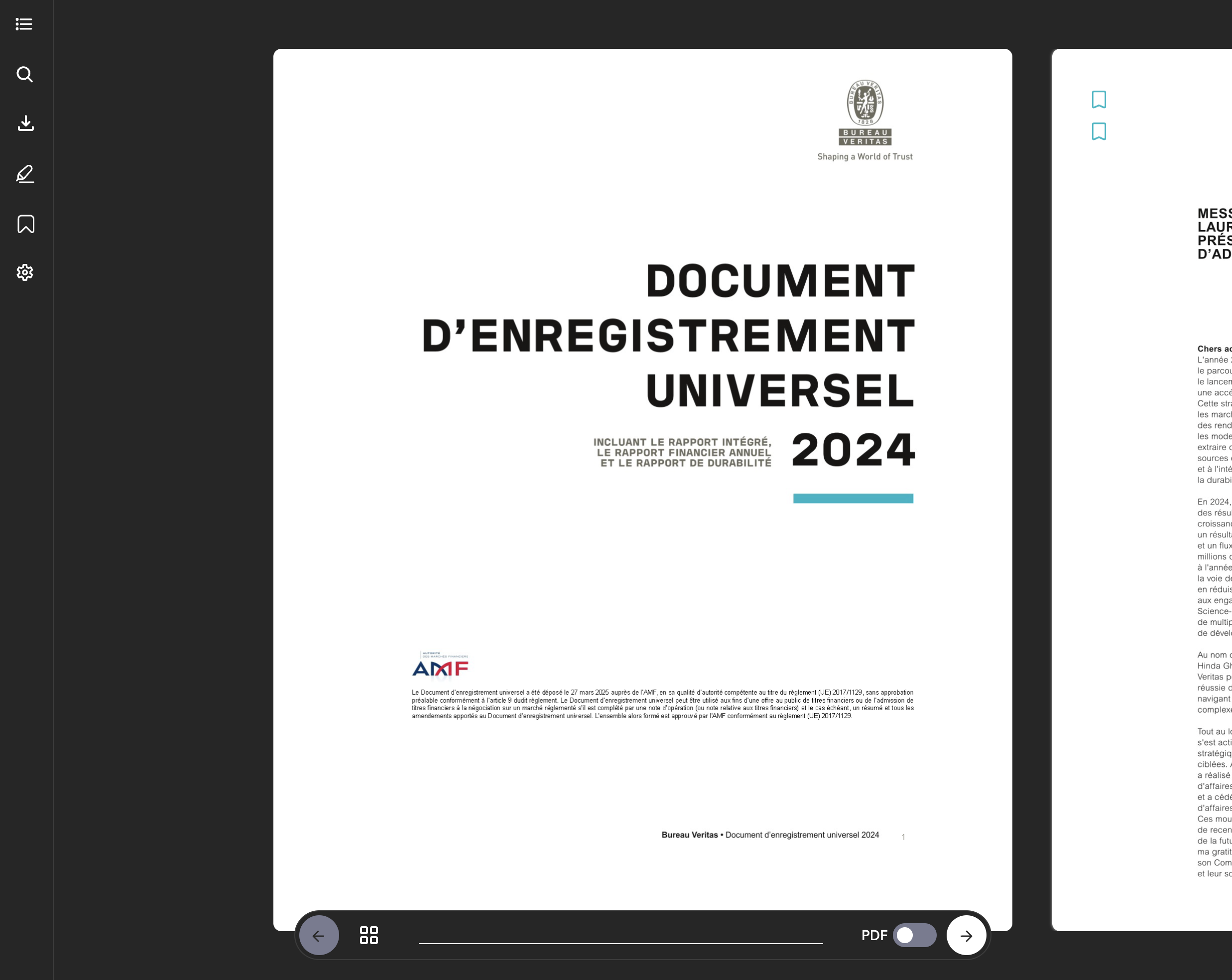Click the large 2024 year text

[853, 450]
